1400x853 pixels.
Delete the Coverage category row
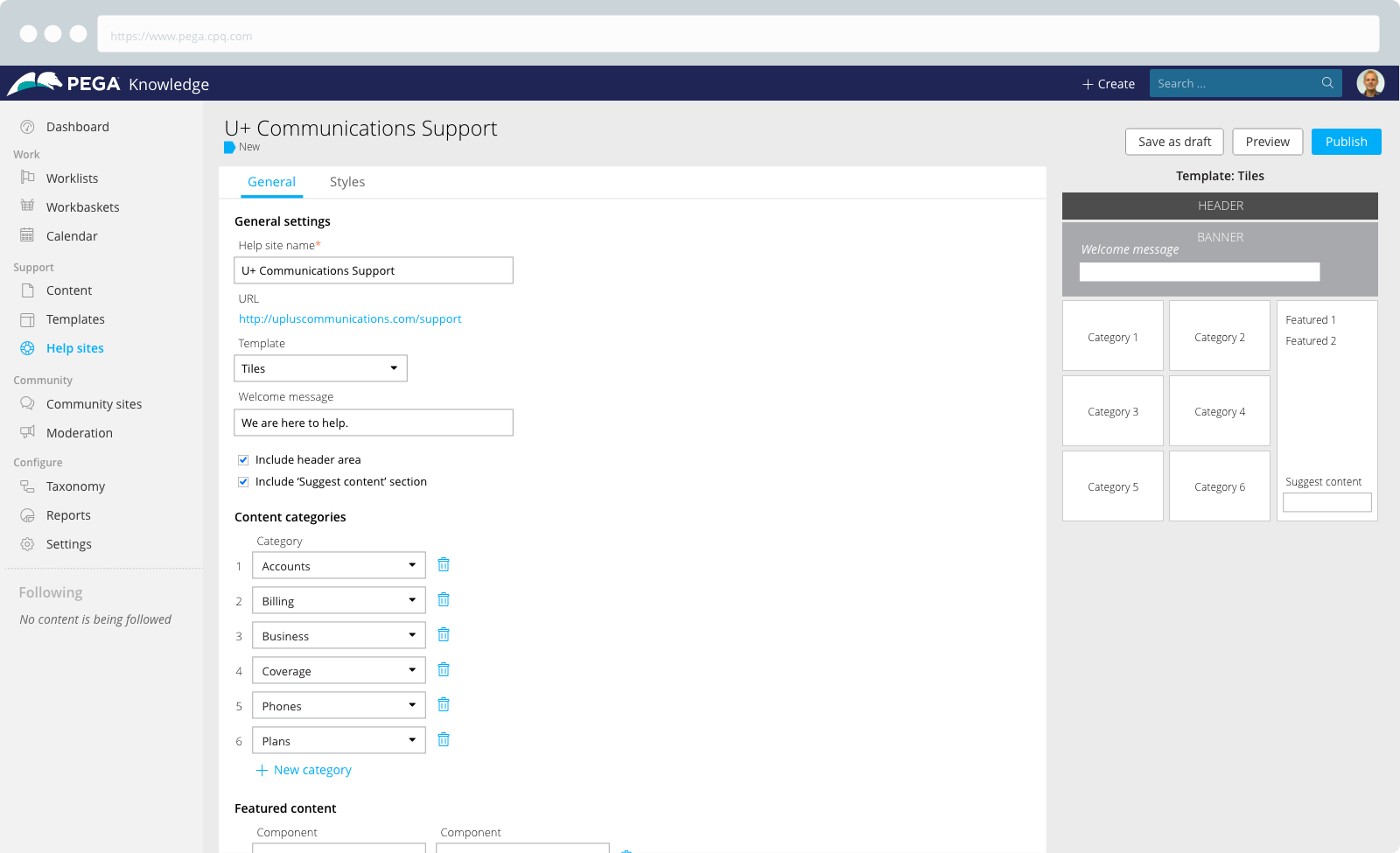pyautogui.click(x=444, y=670)
